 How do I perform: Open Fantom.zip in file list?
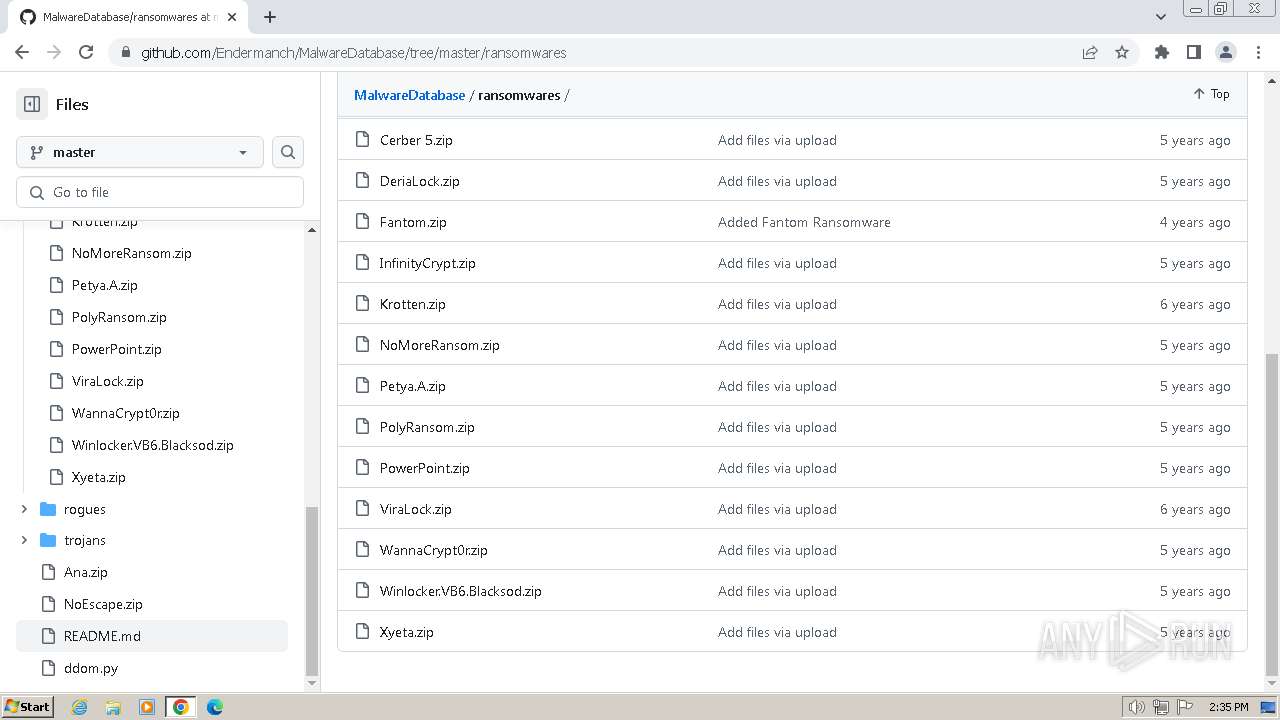tap(413, 222)
